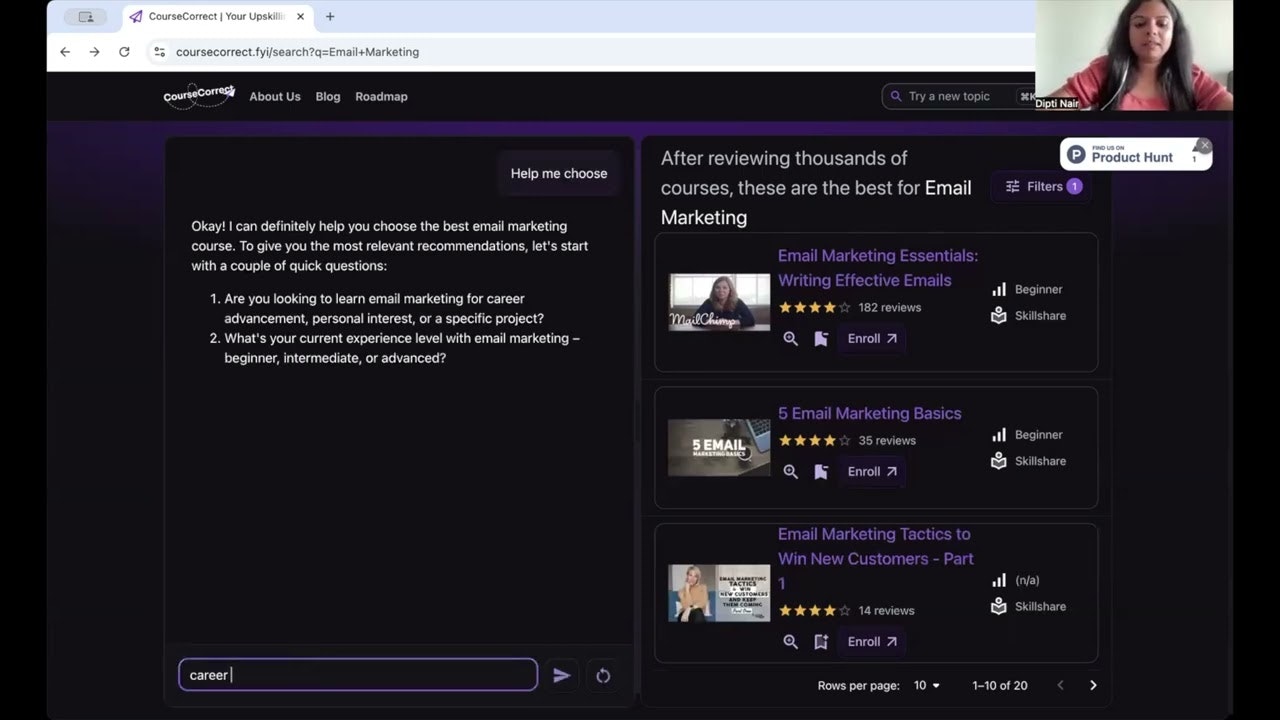The image size is (1280, 720).
Task: Click the search magnifier icon in header
Action: click(x=895, y=96)
